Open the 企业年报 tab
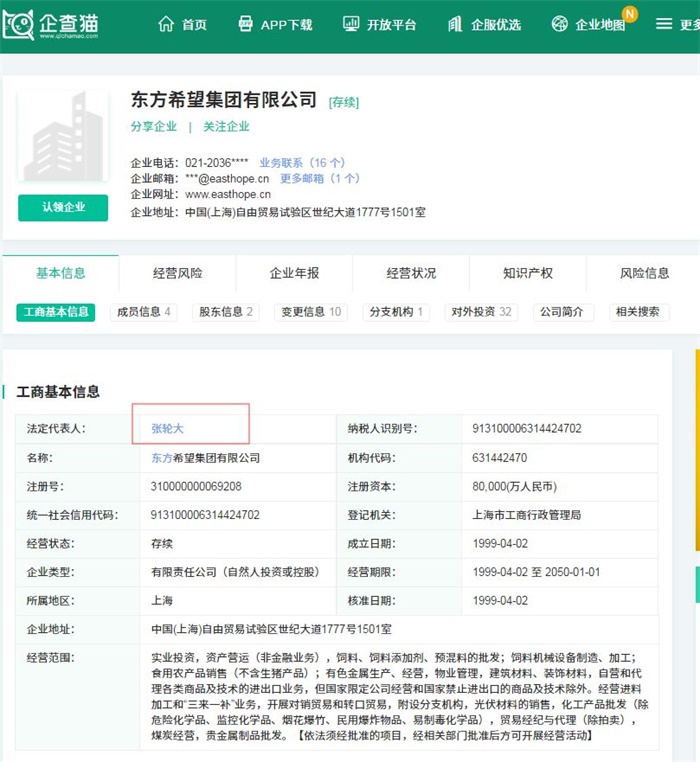 click(x=294, y=273)
